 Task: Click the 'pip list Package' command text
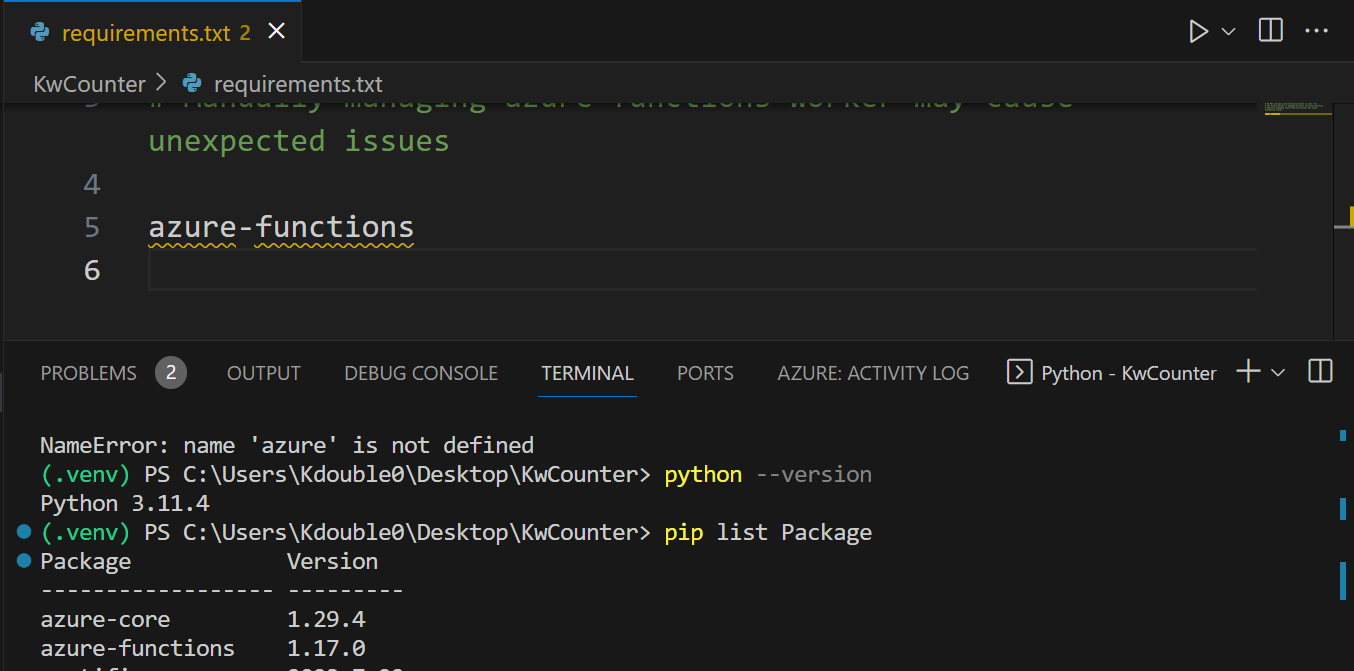click(768, 532)
